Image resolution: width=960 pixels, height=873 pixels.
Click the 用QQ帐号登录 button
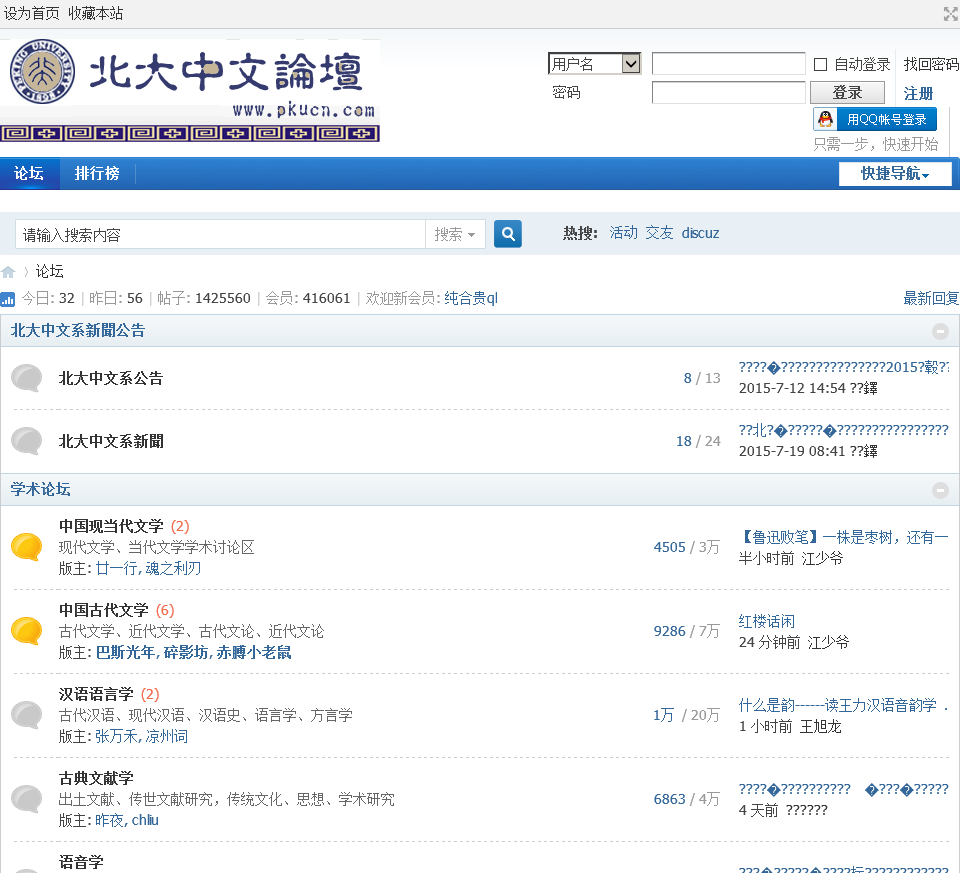[x=876, y=119]
